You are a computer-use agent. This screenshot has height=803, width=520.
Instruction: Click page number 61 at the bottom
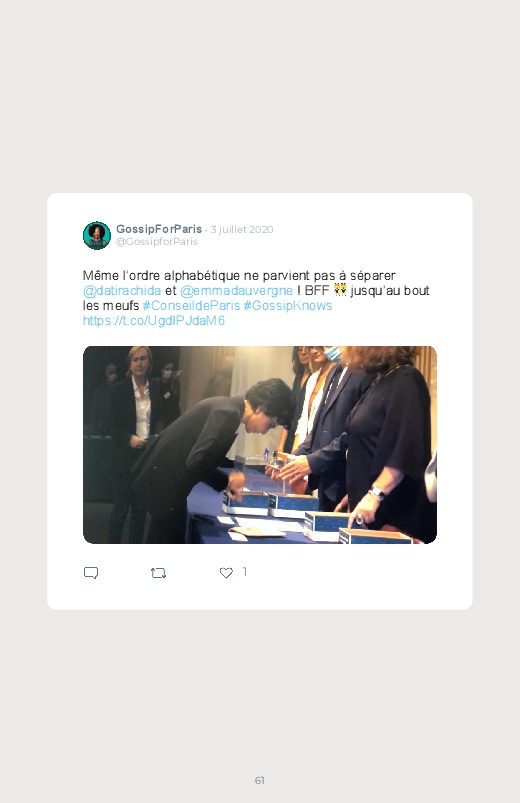(260, 780)
